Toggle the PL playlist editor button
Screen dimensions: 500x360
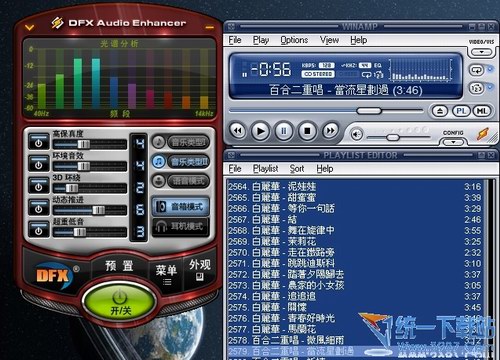461,111
